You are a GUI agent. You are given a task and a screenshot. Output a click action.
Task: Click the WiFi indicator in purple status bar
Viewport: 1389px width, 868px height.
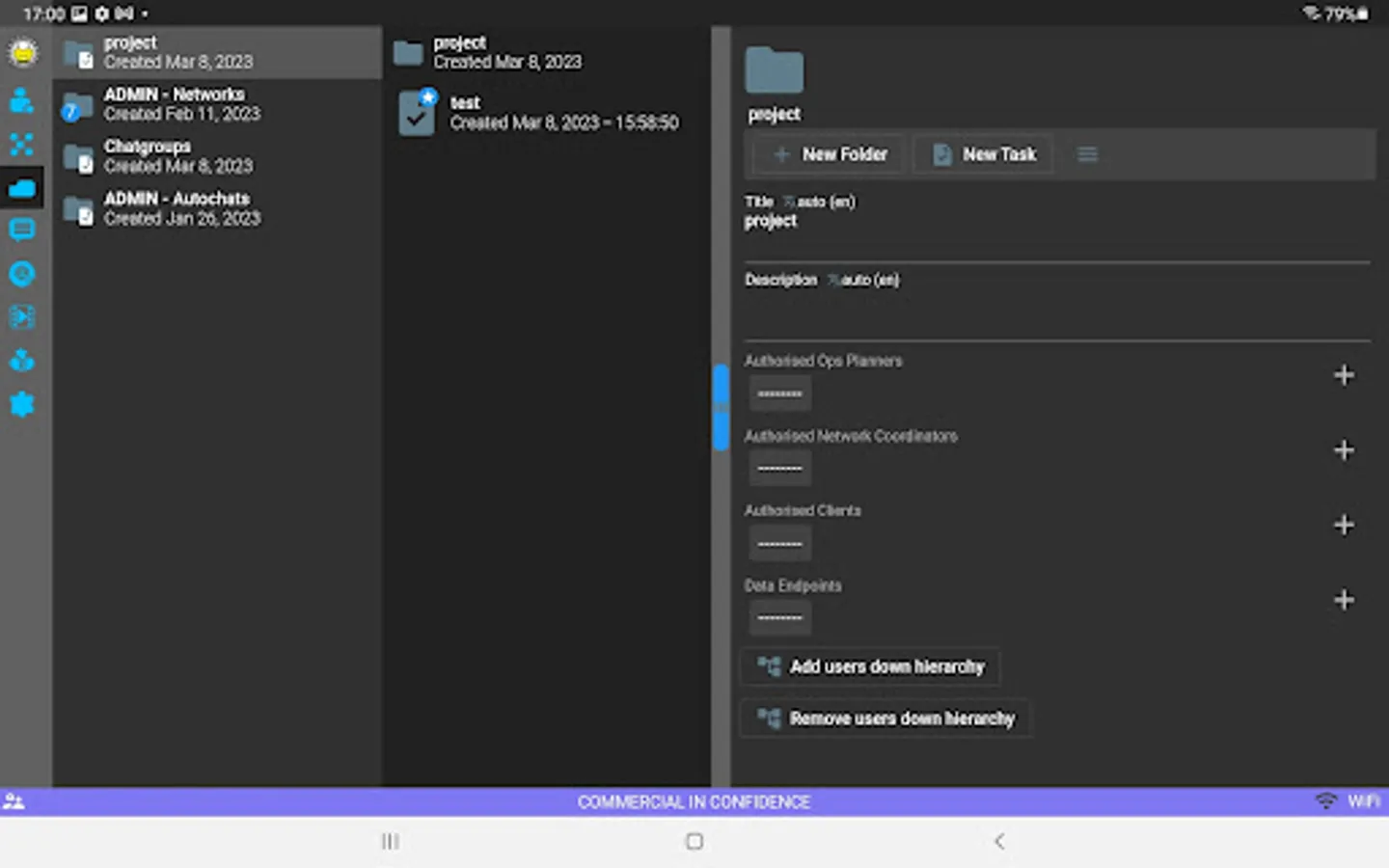tap(1349, 801)
